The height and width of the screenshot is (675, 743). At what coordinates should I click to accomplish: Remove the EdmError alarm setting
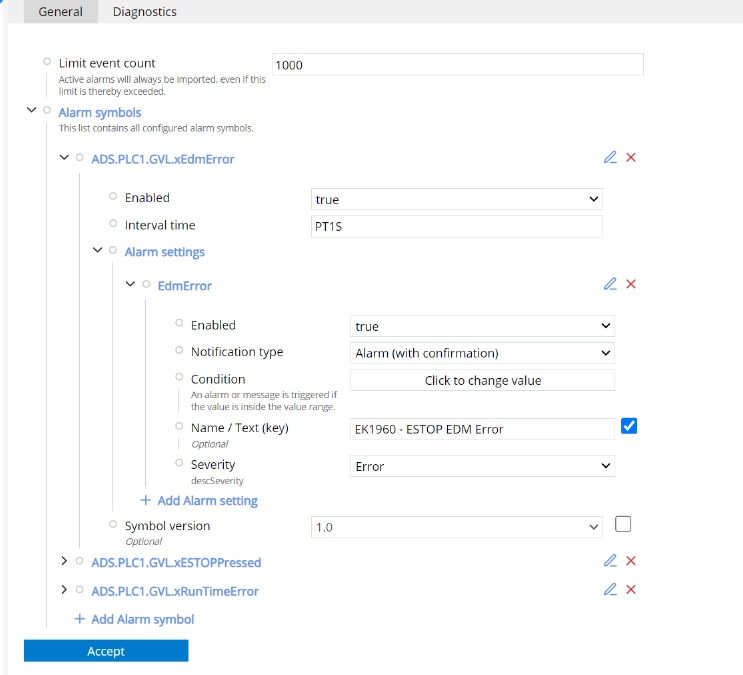[631, 284]
